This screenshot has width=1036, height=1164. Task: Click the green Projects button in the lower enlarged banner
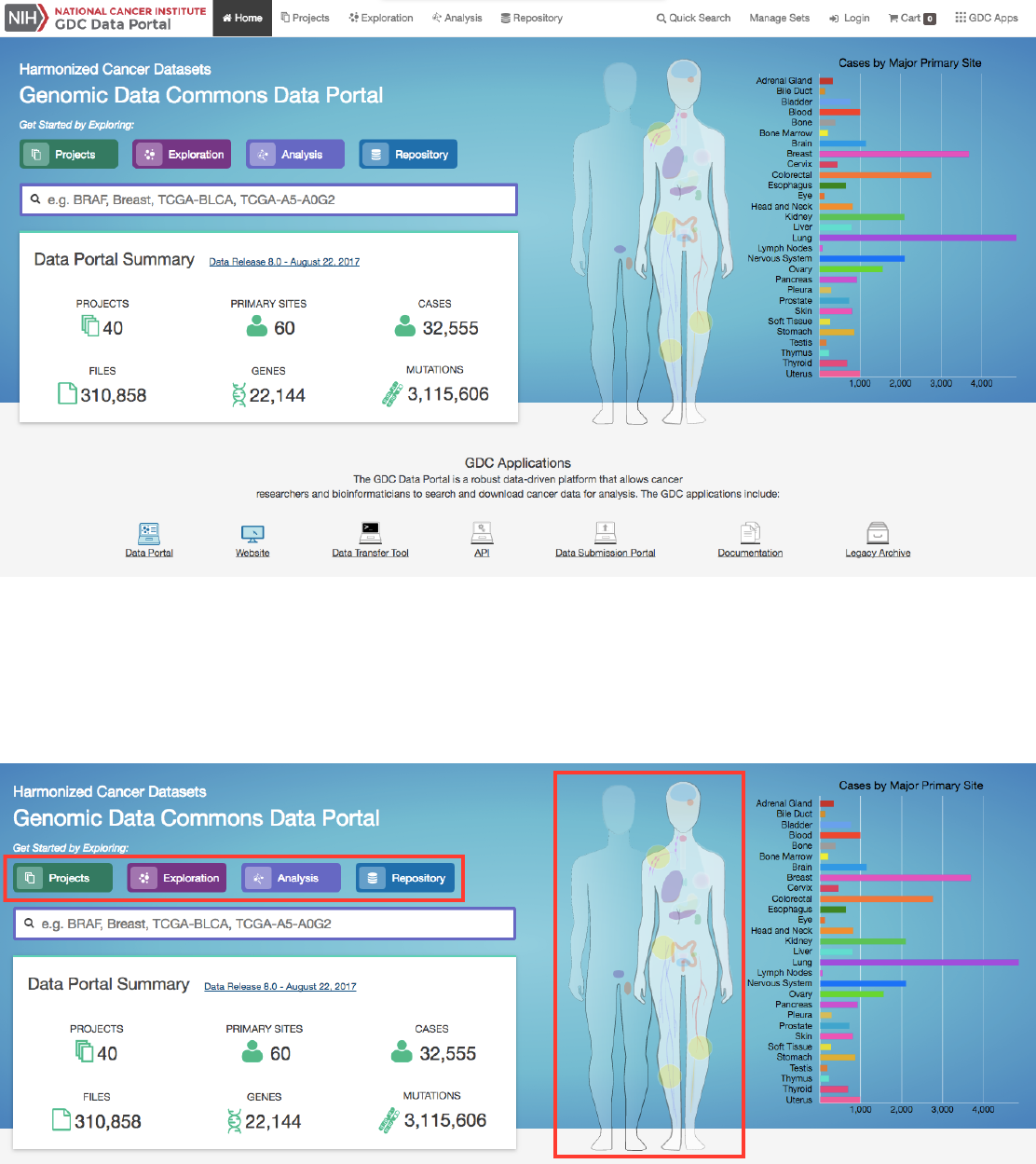(63, 878)
